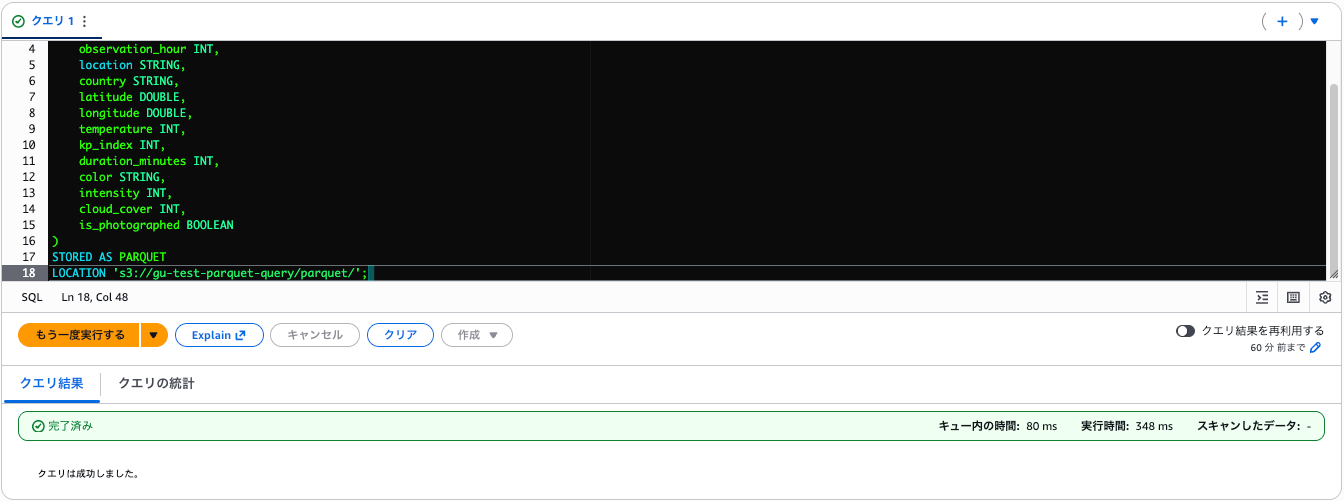Open editor settings gear icon
The image size is (1344, 501).
point(1325,297)
